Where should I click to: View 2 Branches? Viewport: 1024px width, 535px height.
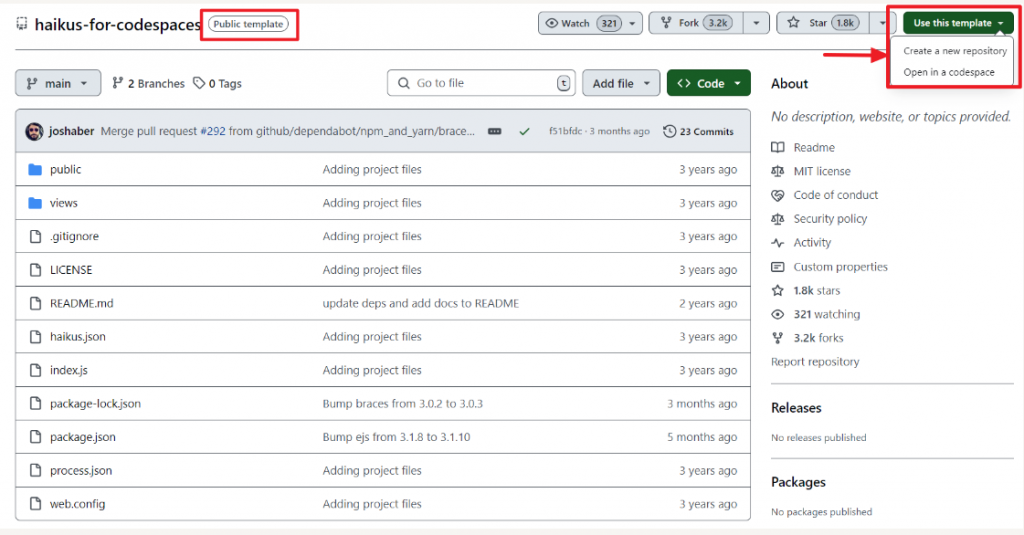pos(148,83)
